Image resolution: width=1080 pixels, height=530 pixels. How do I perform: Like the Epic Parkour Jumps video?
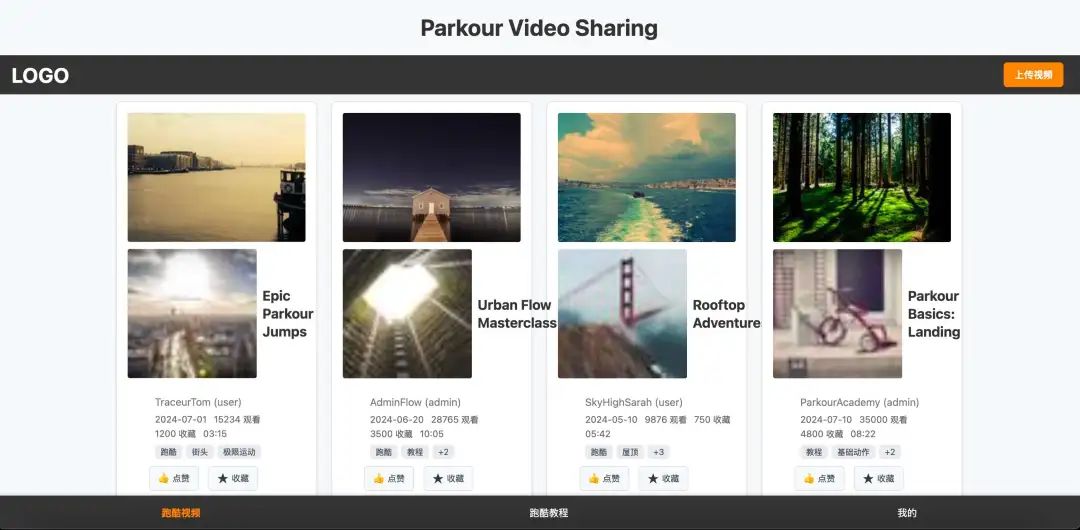pos(174,478)
